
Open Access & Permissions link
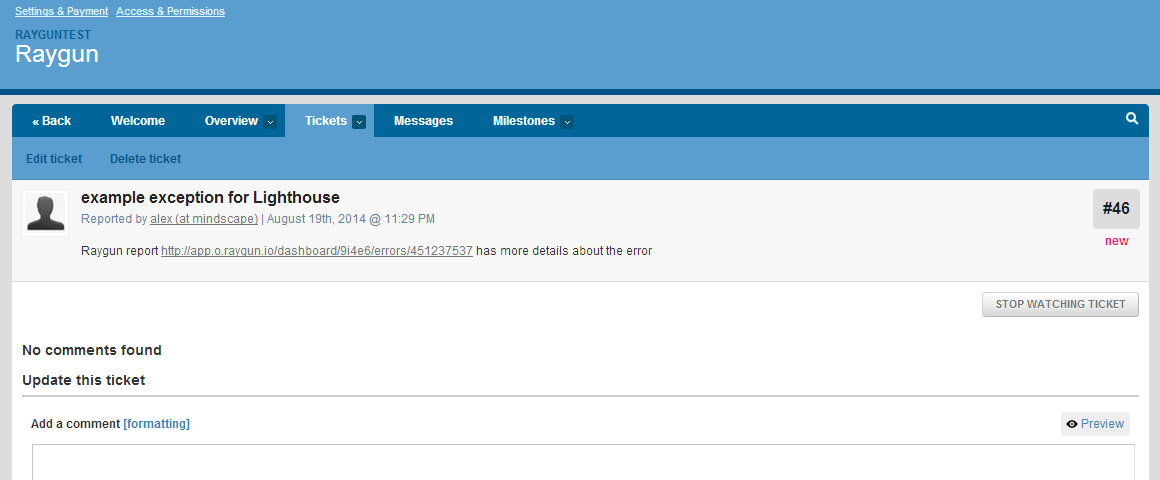pos(171,11)
